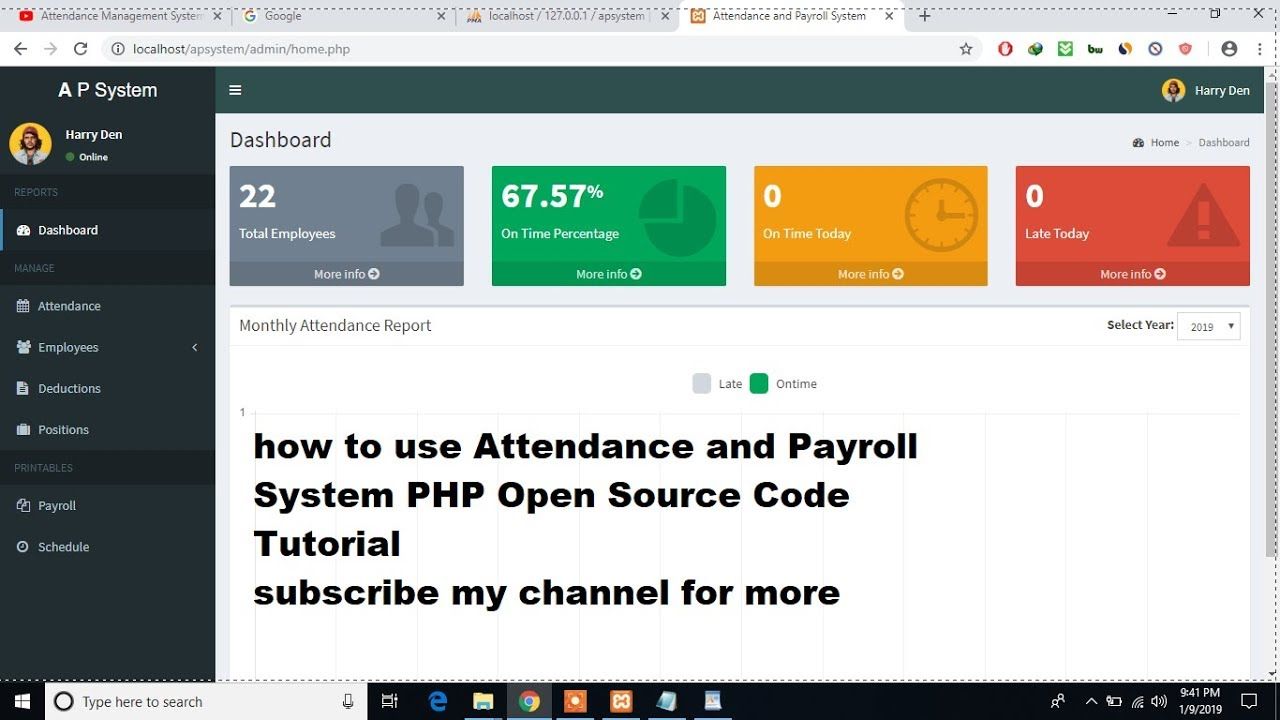Click the browser forward arrow
The height and width of the screenshot is (720, 1280).
pyautogui.click(x=50, y=48)
